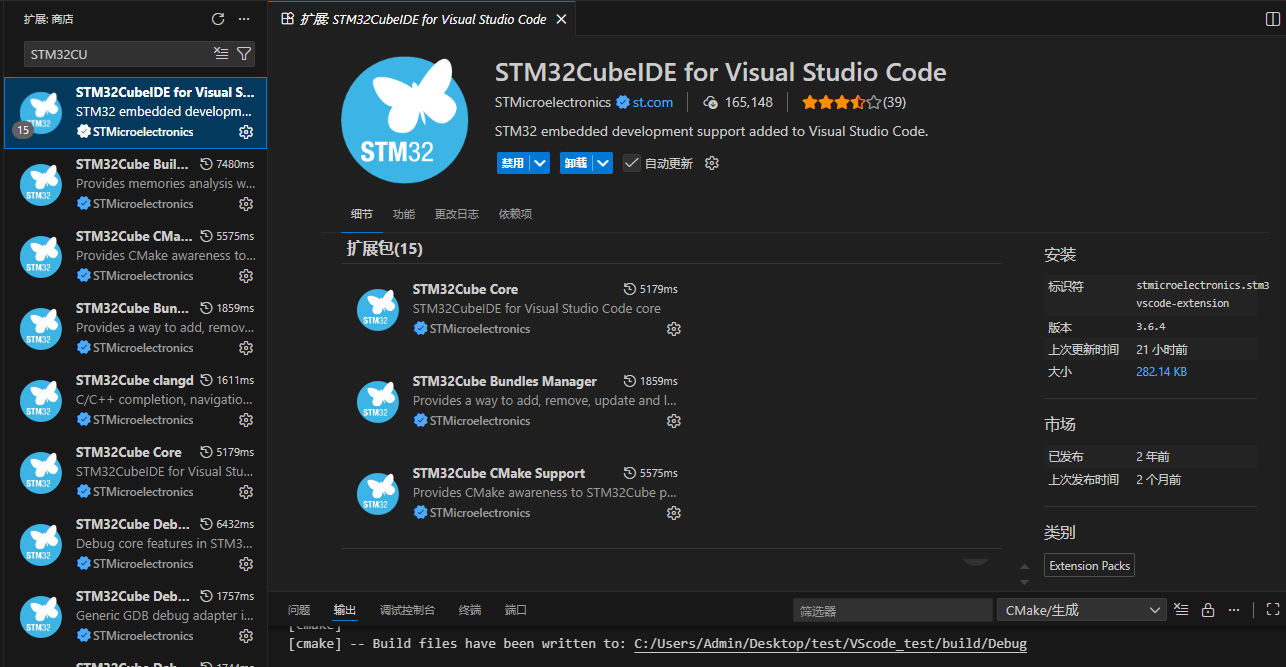
Task: Click the large STM32 butterfly logo
Action: point(404,121)
